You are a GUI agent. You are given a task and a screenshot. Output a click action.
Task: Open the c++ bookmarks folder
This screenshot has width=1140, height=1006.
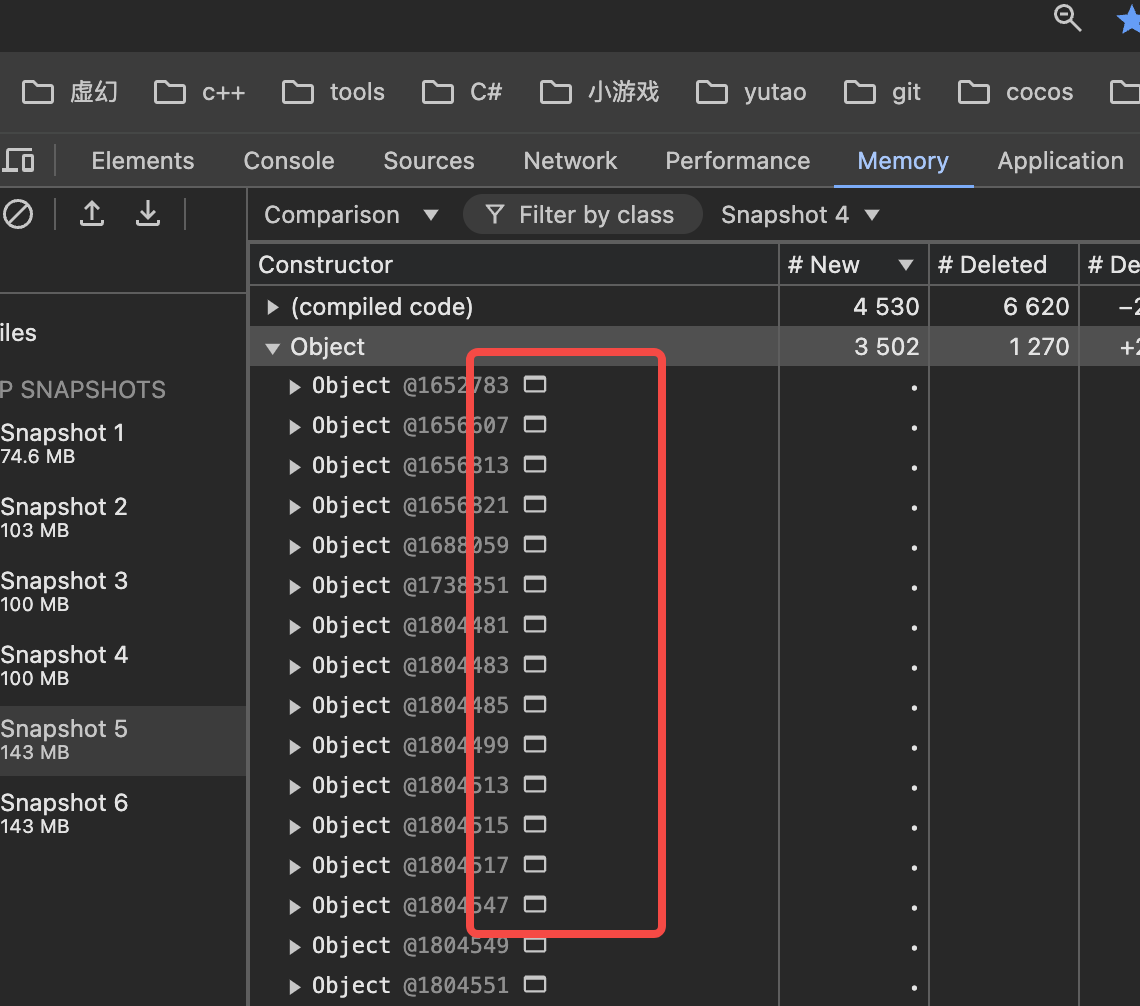(x=200, y=92)
